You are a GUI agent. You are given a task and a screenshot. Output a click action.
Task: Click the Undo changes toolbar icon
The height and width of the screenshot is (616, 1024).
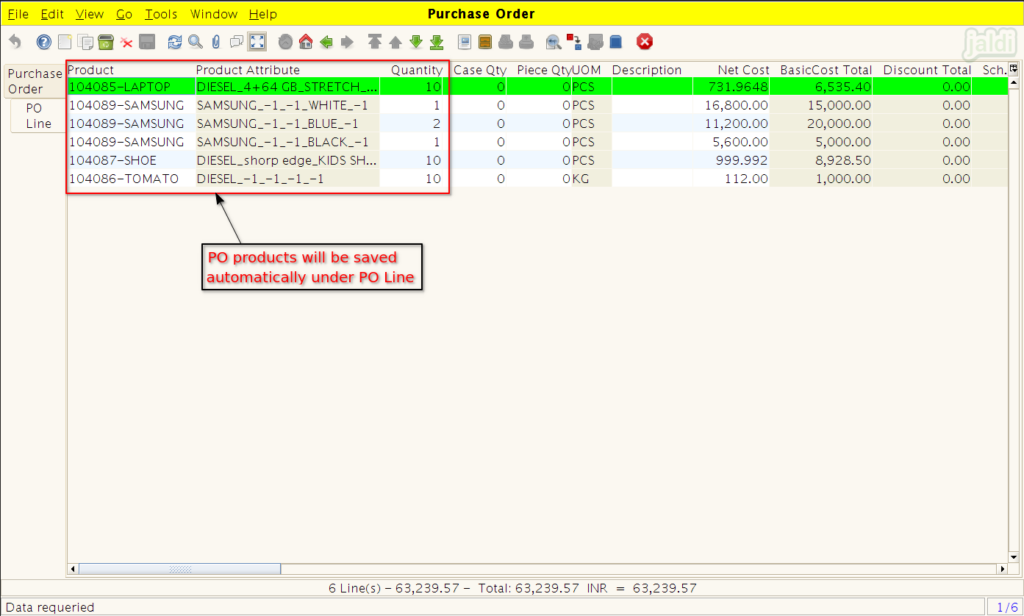15,42
